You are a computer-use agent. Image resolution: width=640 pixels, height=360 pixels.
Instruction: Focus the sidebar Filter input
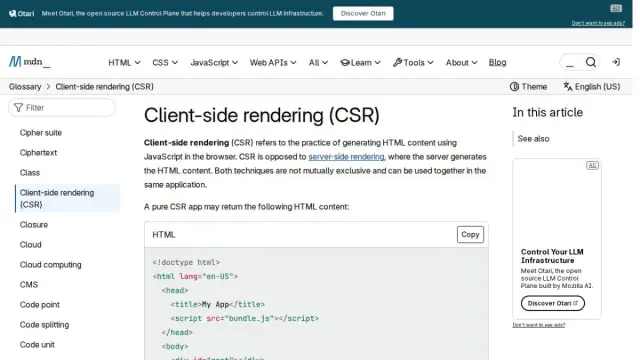tap(62, 108)
